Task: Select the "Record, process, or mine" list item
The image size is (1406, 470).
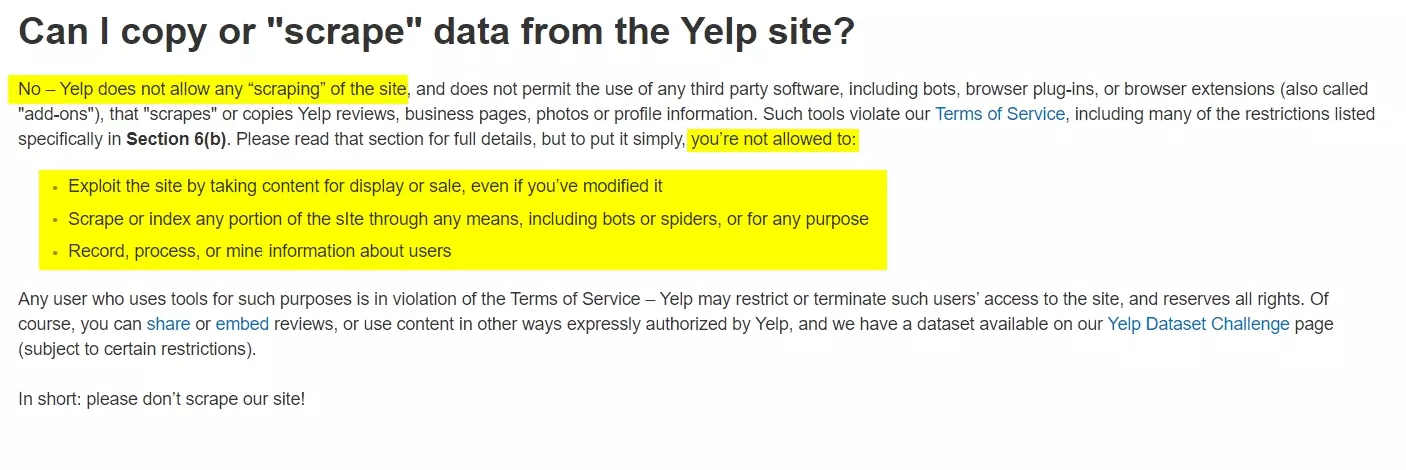Action: tap(259, 251)
